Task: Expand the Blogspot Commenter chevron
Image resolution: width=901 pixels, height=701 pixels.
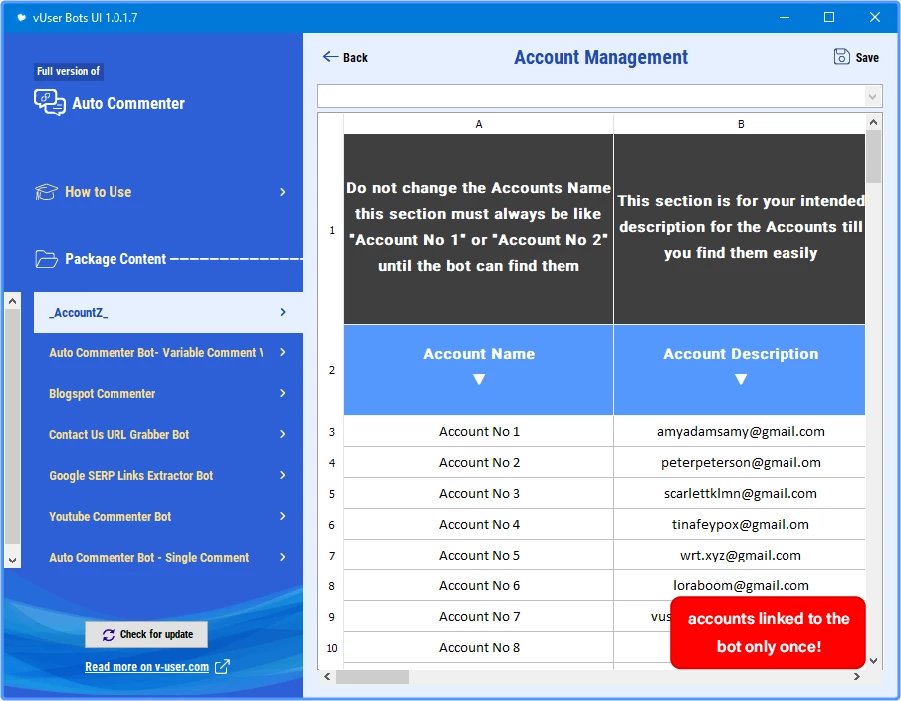Action: click(x=283, y=393)
